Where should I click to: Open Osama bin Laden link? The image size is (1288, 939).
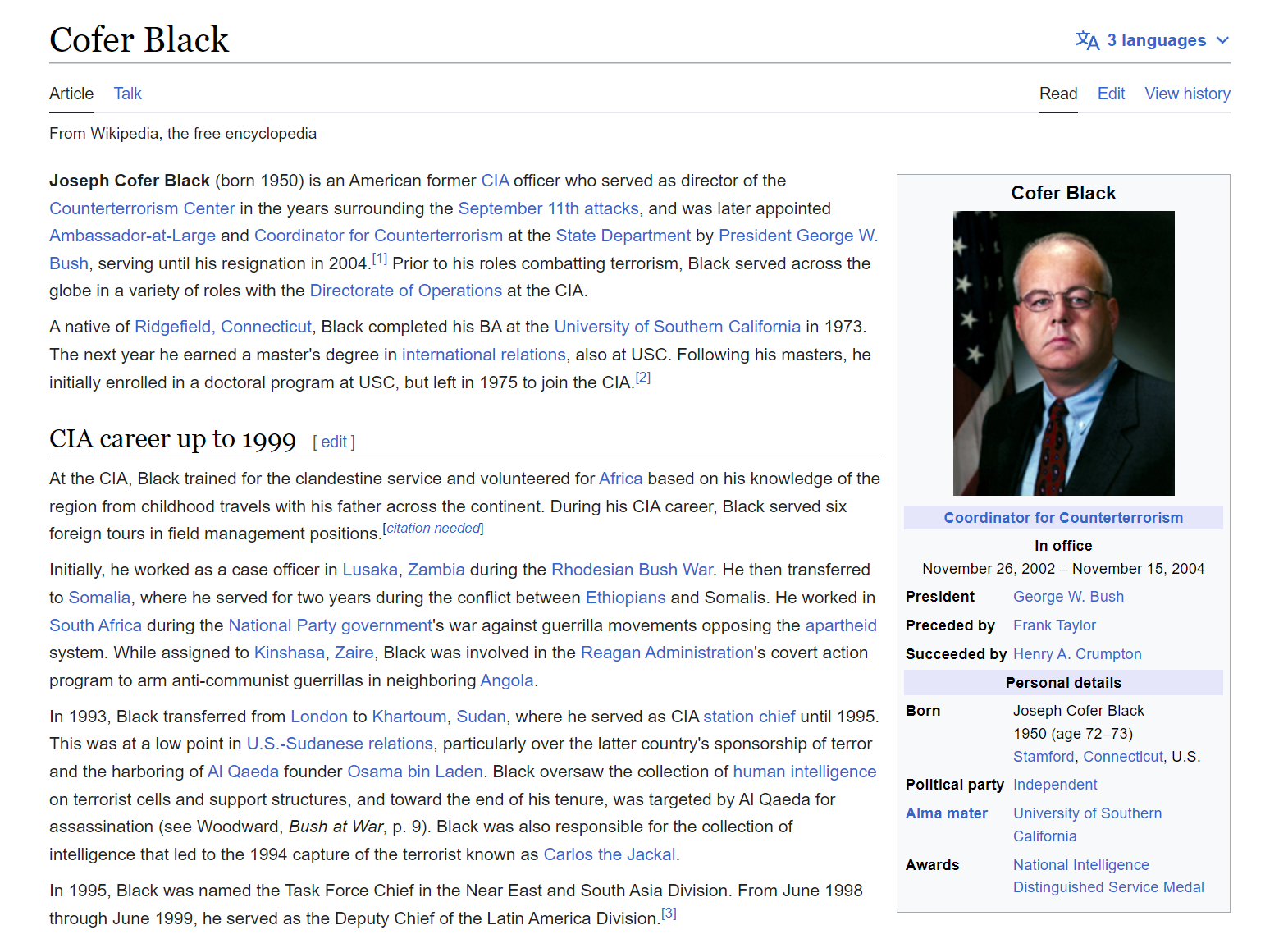(x=415, y=772)
